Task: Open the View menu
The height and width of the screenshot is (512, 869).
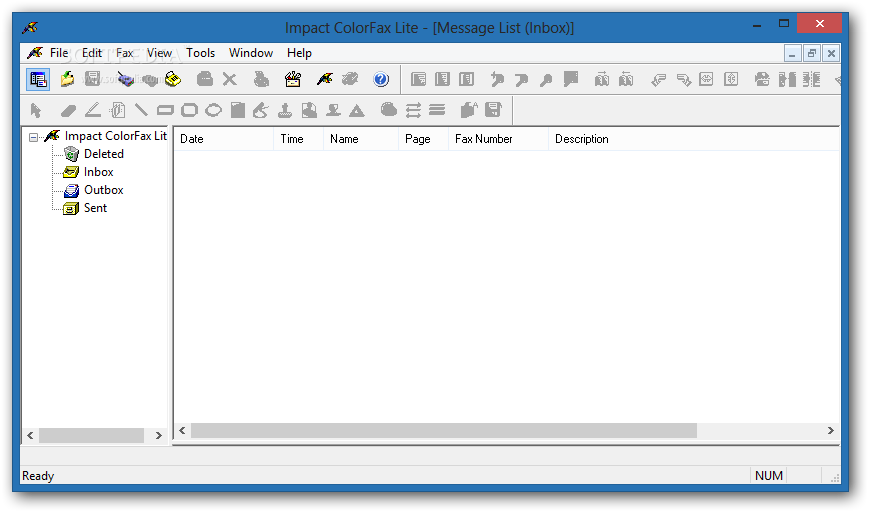Action: (x=159, y=53)
